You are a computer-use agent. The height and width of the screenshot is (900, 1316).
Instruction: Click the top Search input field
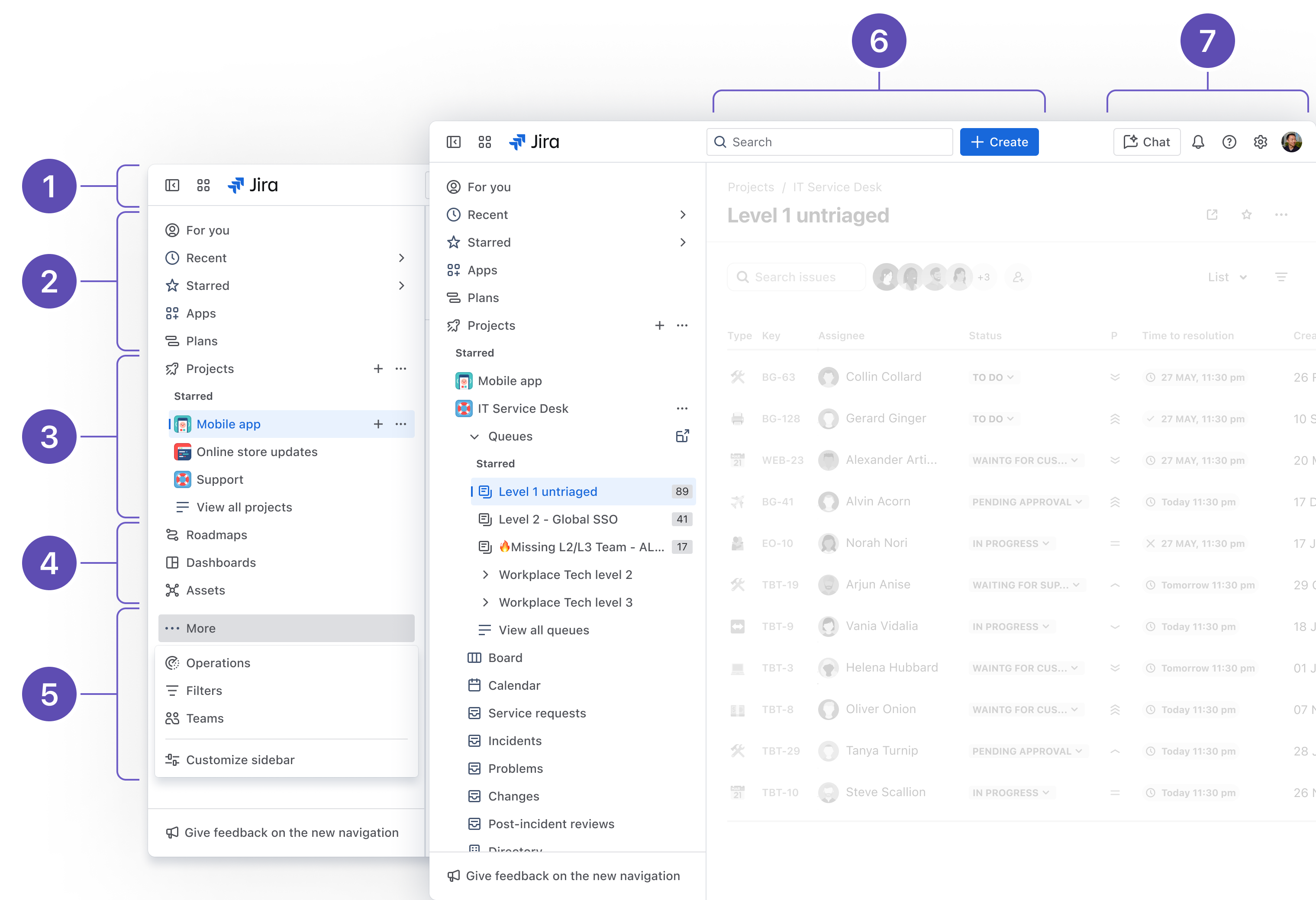[829, 142]
